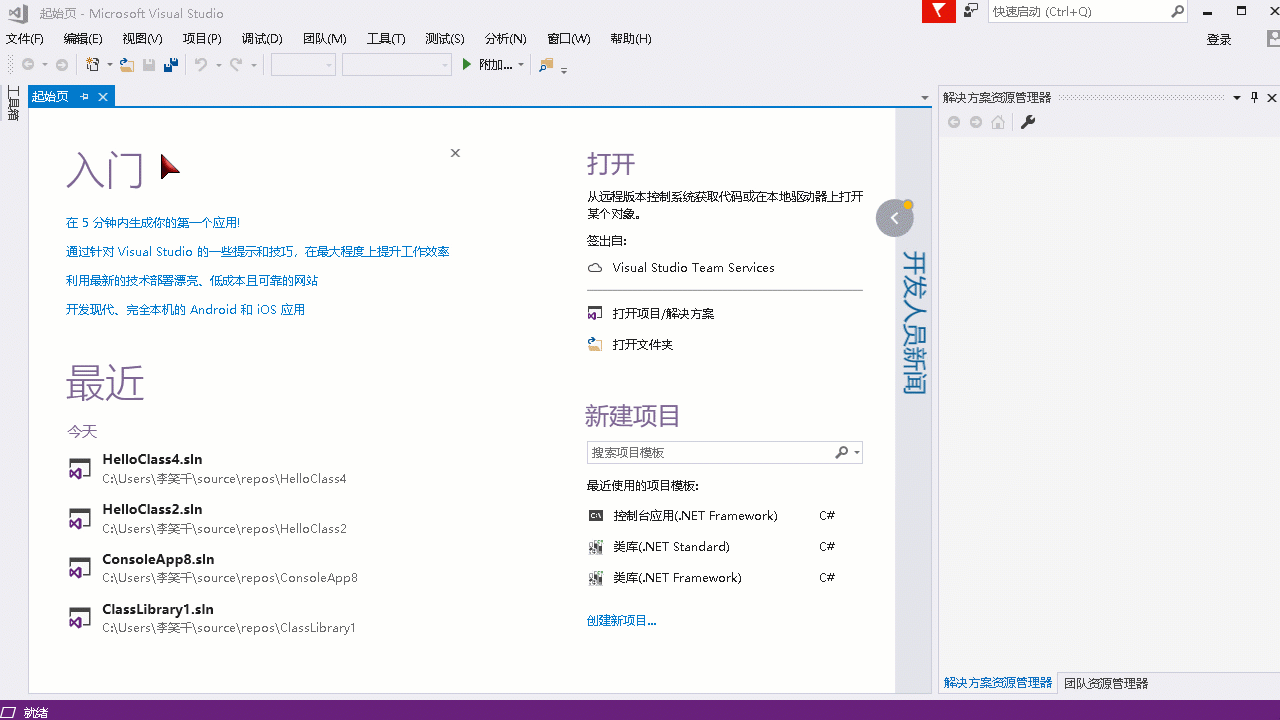Open the 附加 start button dropdown arrow

[x=521, y=65]
